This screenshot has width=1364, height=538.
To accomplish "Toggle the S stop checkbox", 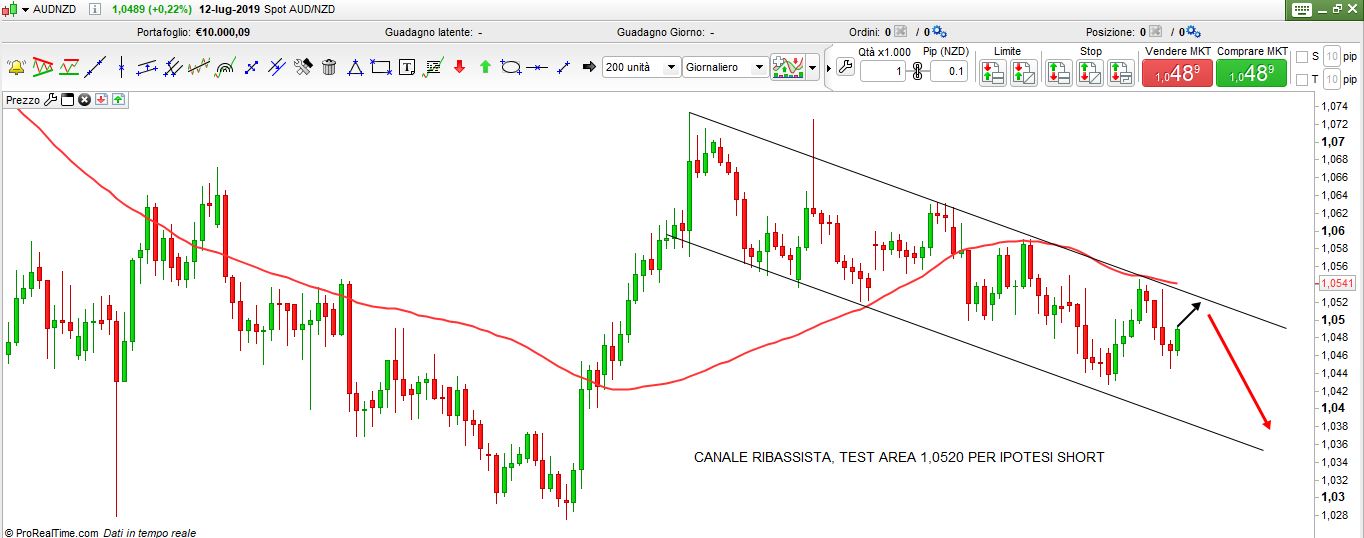I will point(1301,57).
